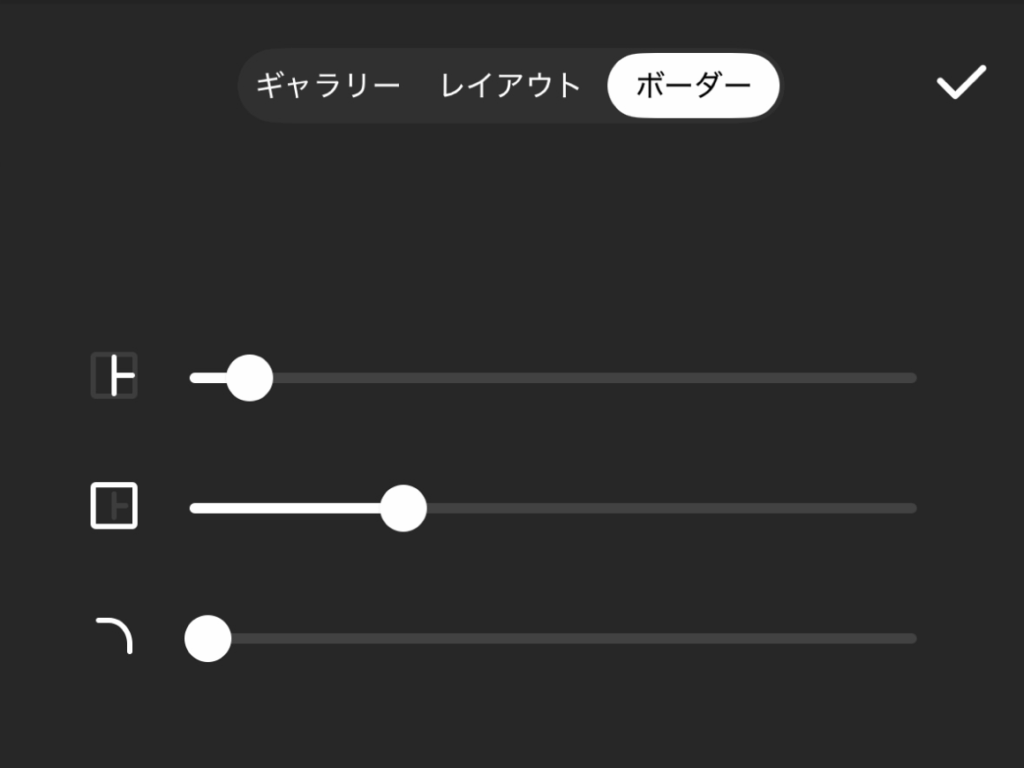
Task: Set corner radius slider to its maximum end
Action: pos(913,638)
